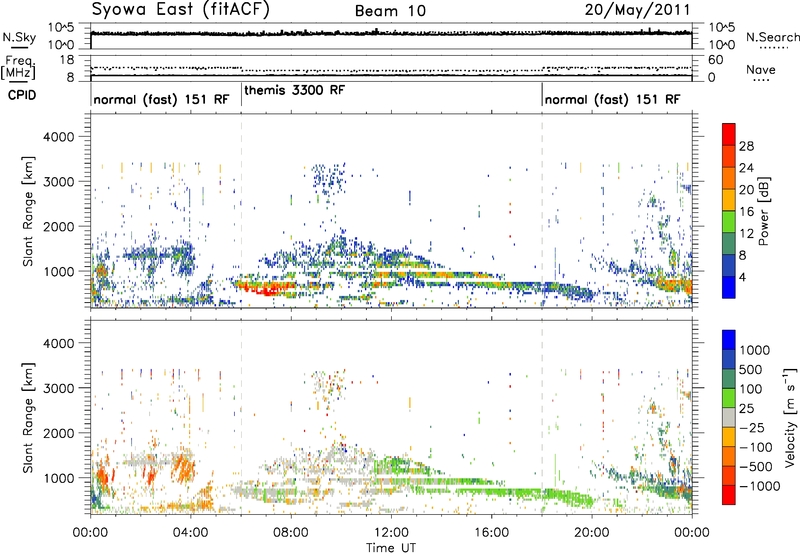
Task: Select the 'Beam 10' label
Action: 390,11
